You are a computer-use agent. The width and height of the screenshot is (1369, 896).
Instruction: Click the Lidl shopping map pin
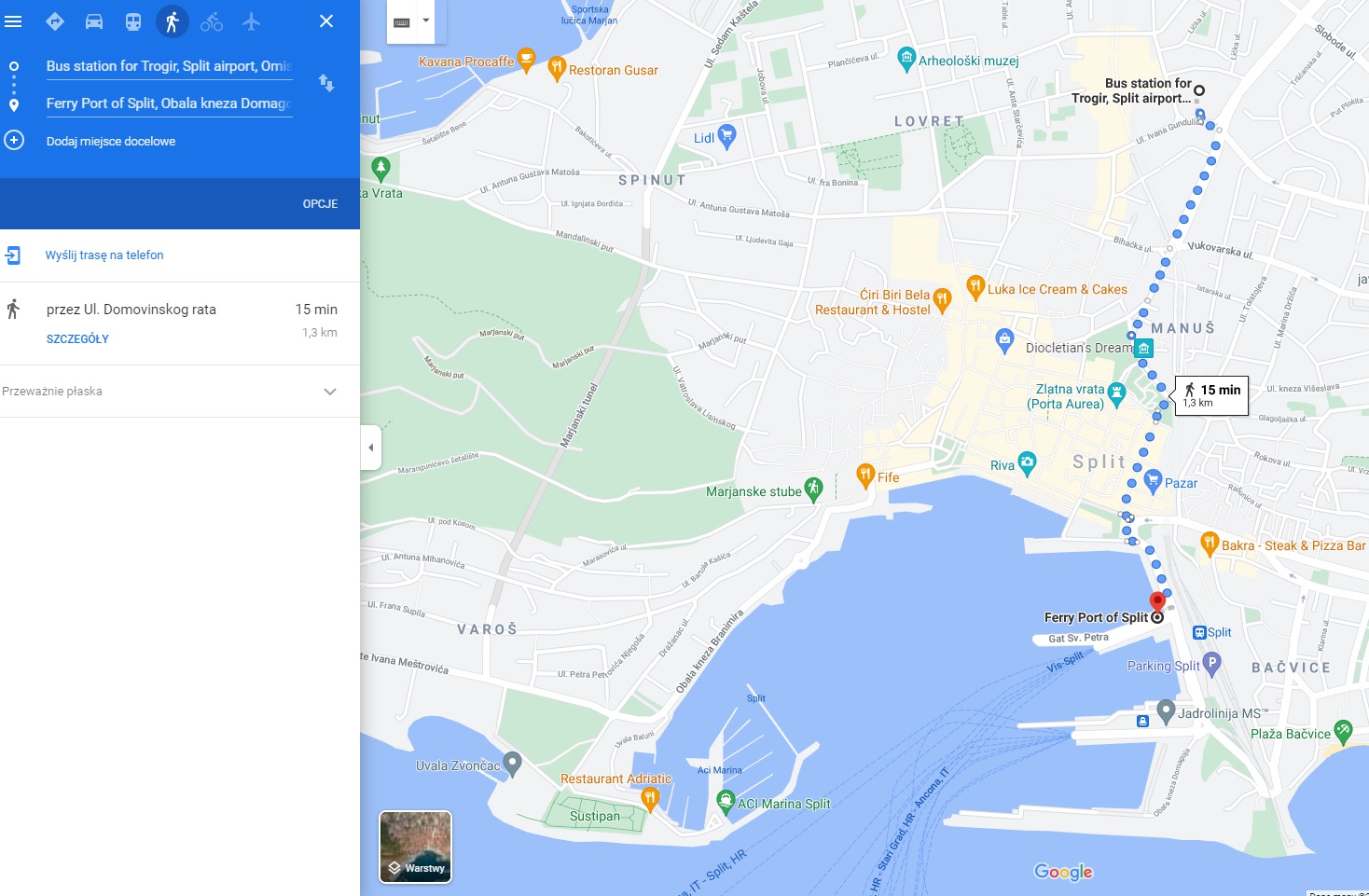click(726, 136)
